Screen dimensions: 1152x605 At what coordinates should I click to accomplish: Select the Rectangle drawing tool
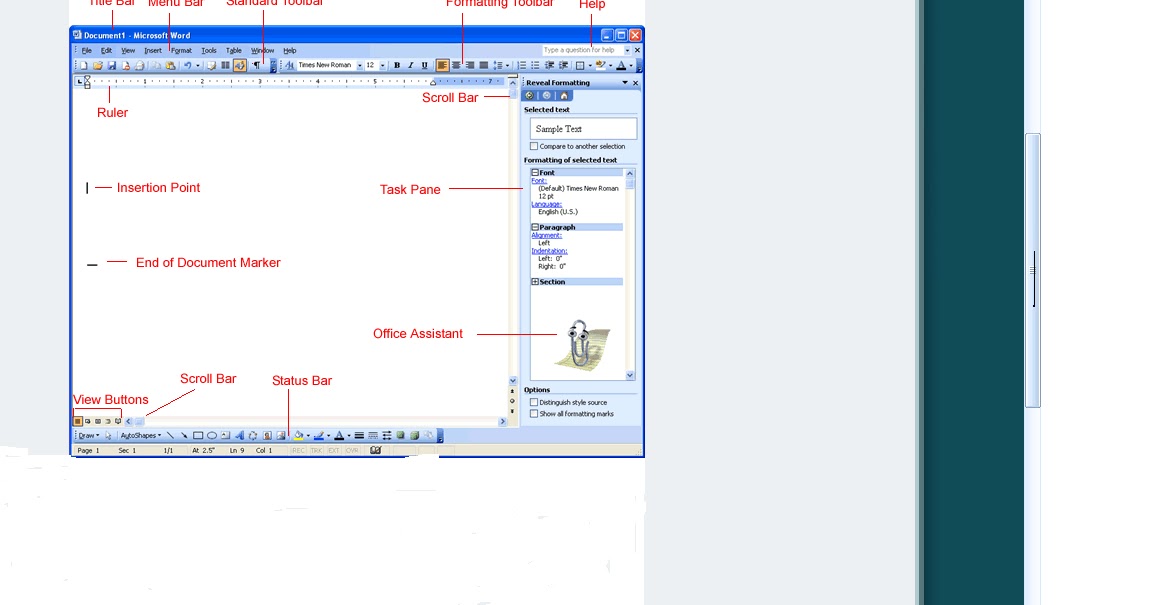pyautogui.click(x=198, y=435)
